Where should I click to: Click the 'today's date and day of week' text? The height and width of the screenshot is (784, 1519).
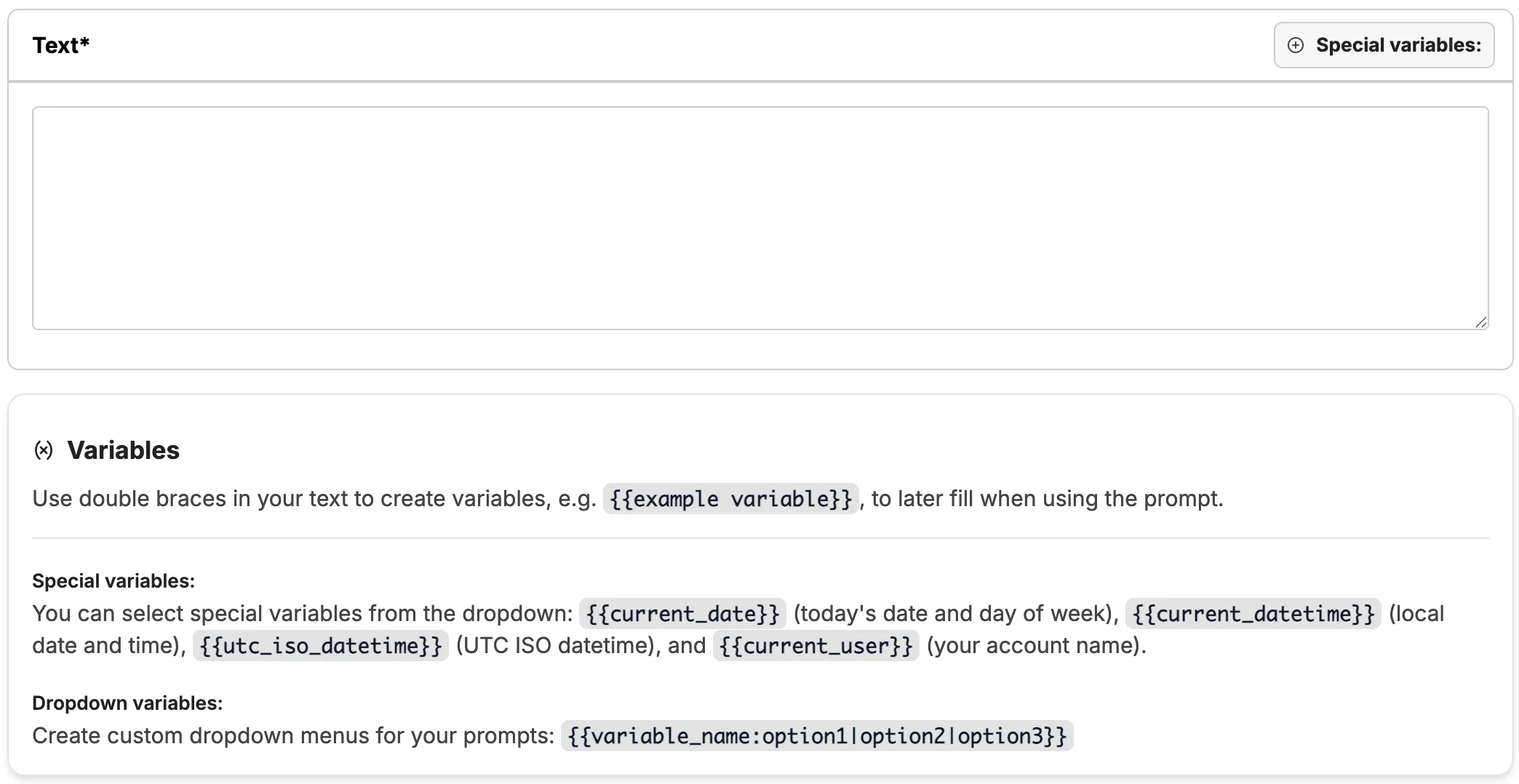[955, 614]
